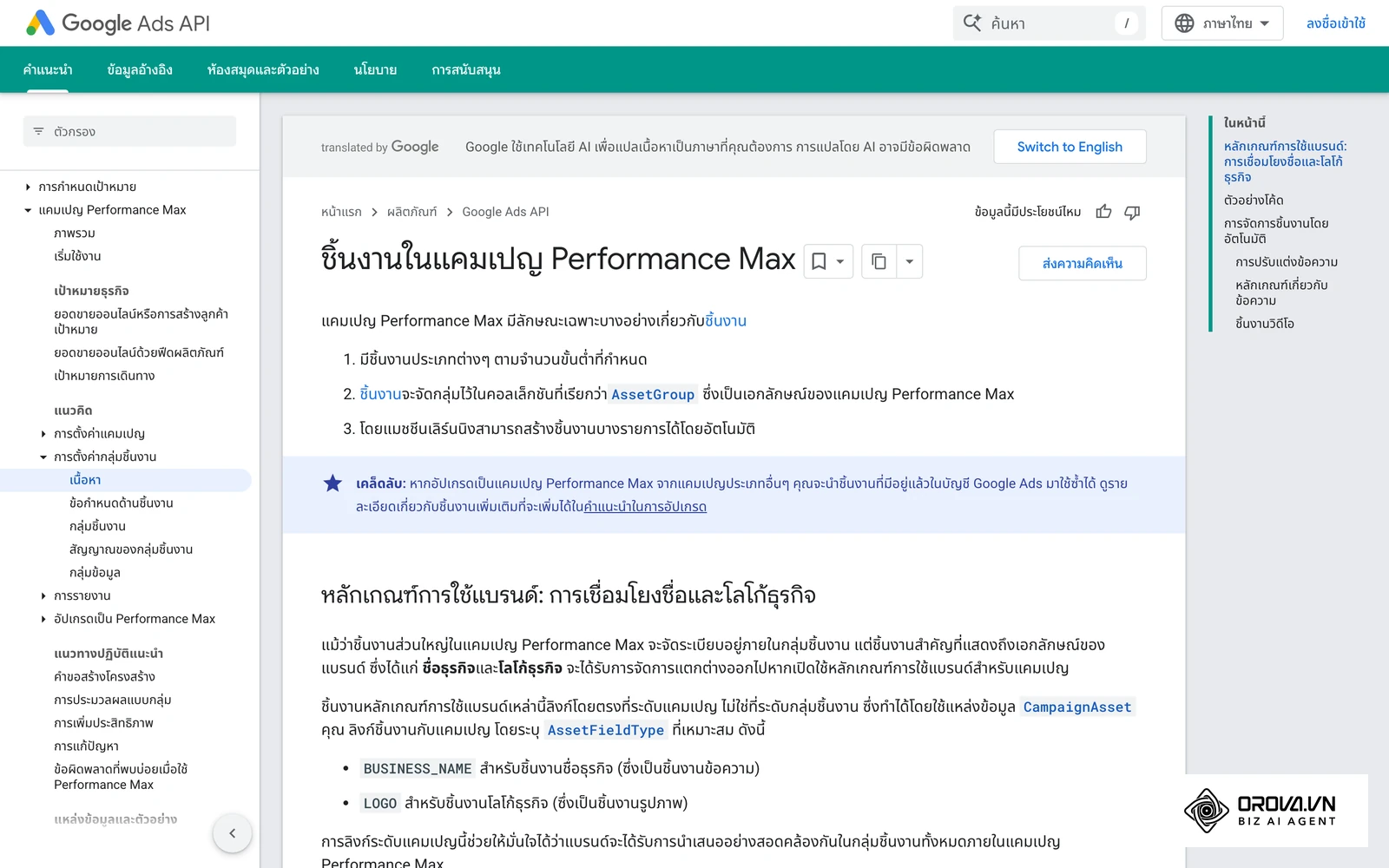Viewport: 1389px width, 868px height.
Task: Jump to การปรับแต่งข้อความ in page contents
Action: coord(1287,262)
